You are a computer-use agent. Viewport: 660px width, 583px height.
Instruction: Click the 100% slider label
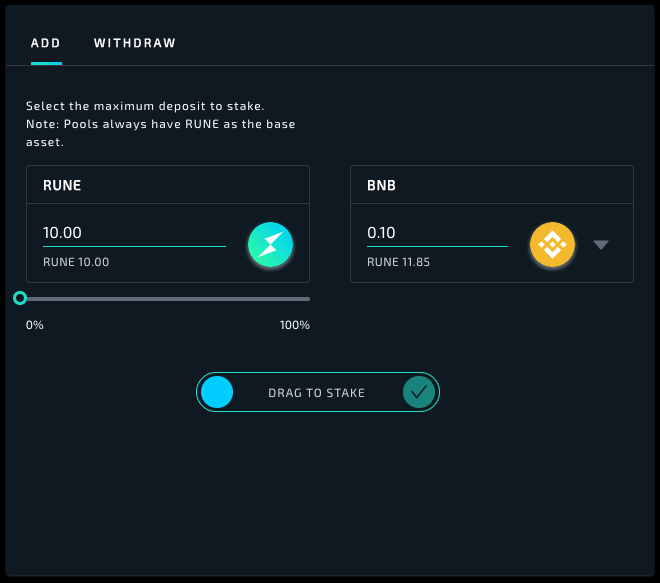pyautogui.click(x=294, y=325)
